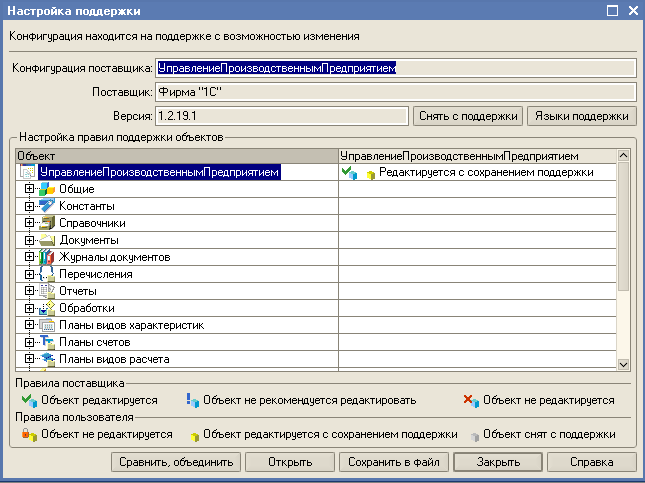Expand the Журналы документов node

[x=29, y=257]
